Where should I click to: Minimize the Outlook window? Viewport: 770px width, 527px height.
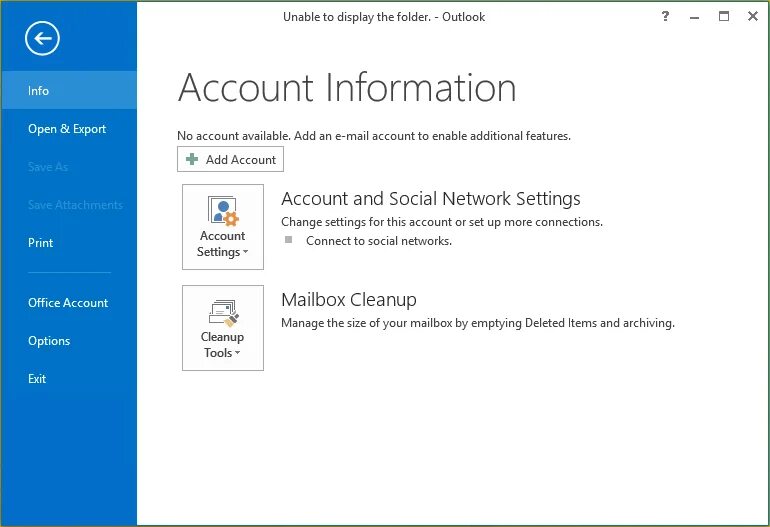(x=694, y=17)
